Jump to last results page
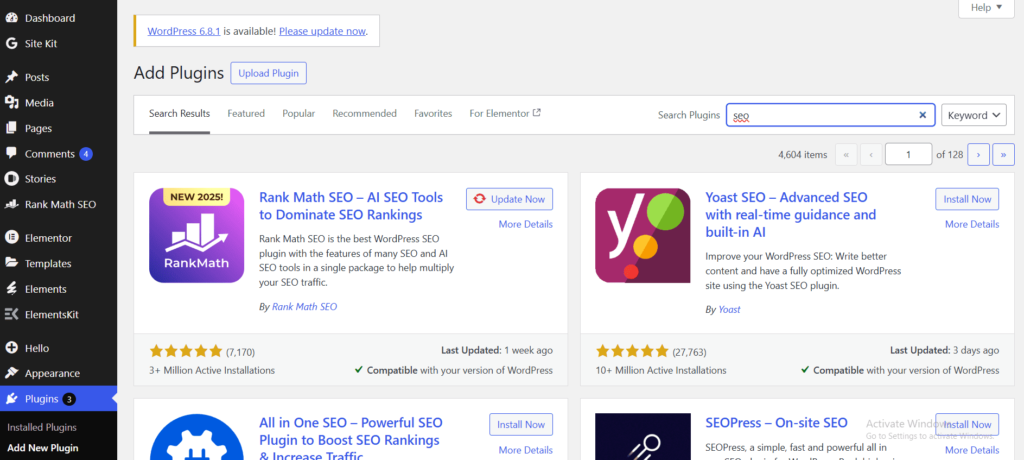This screenshot has width=1024, height=460. tap(1003, 155)
